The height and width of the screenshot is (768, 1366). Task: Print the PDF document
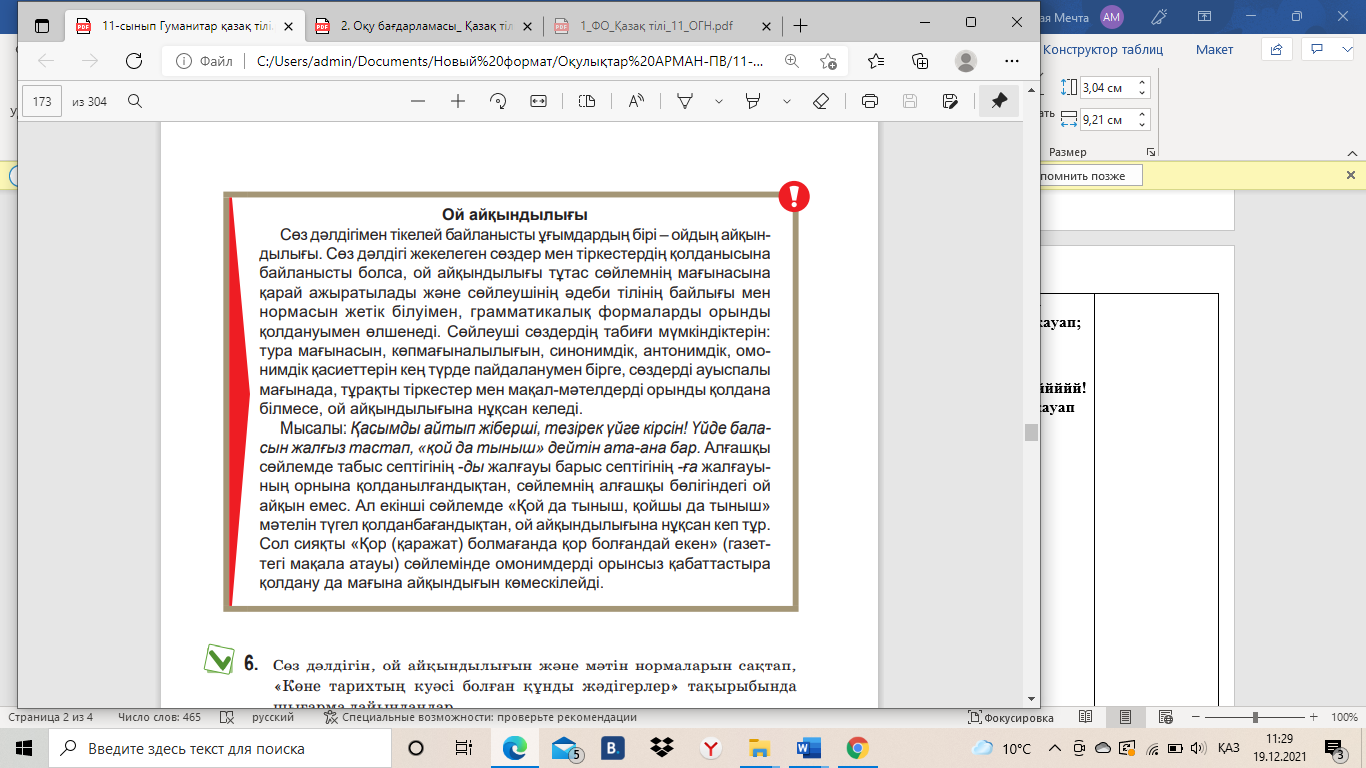click(870, 101)
